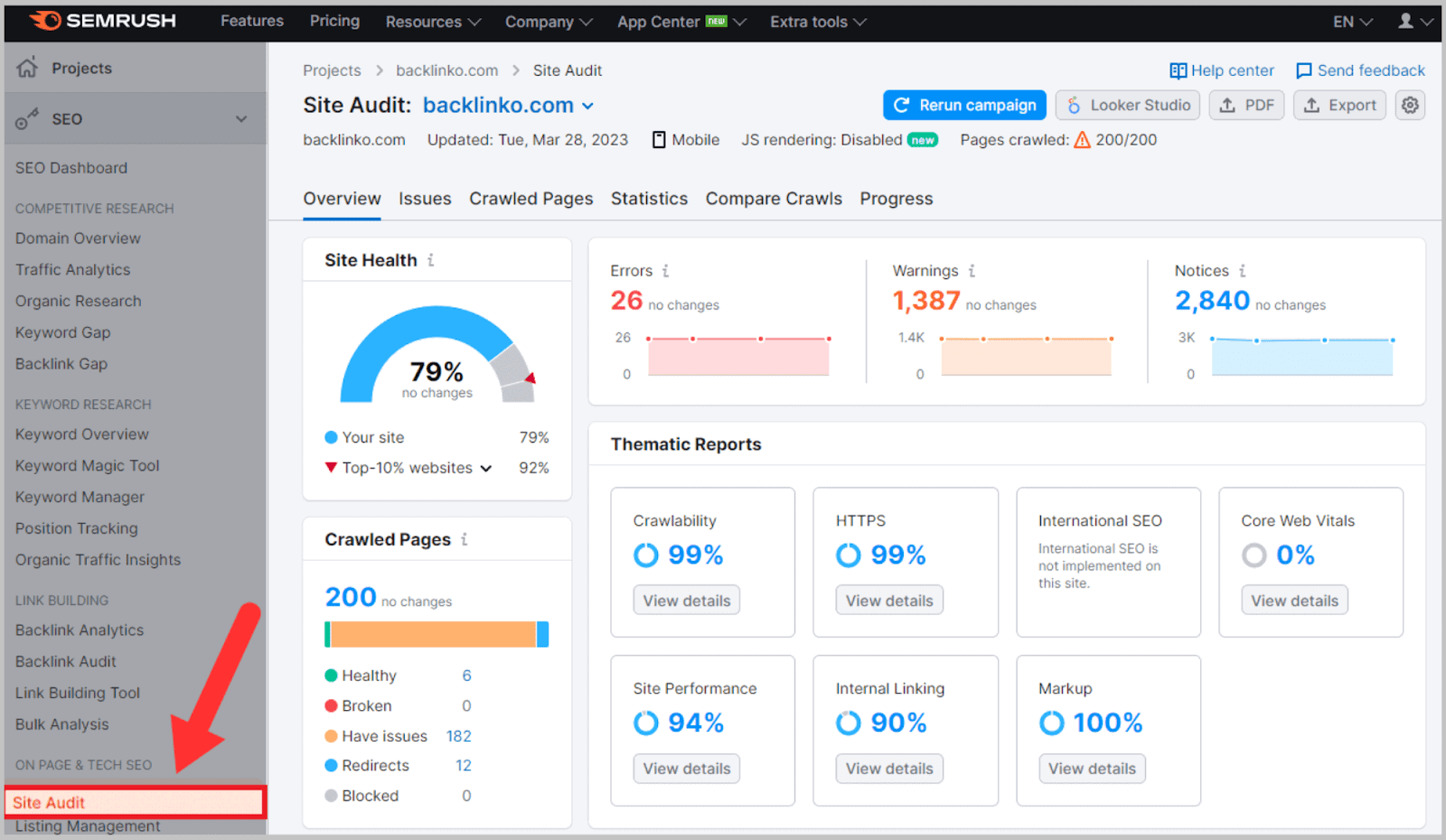
Task: Switch to the Overview tab
Action: (342, 199)
